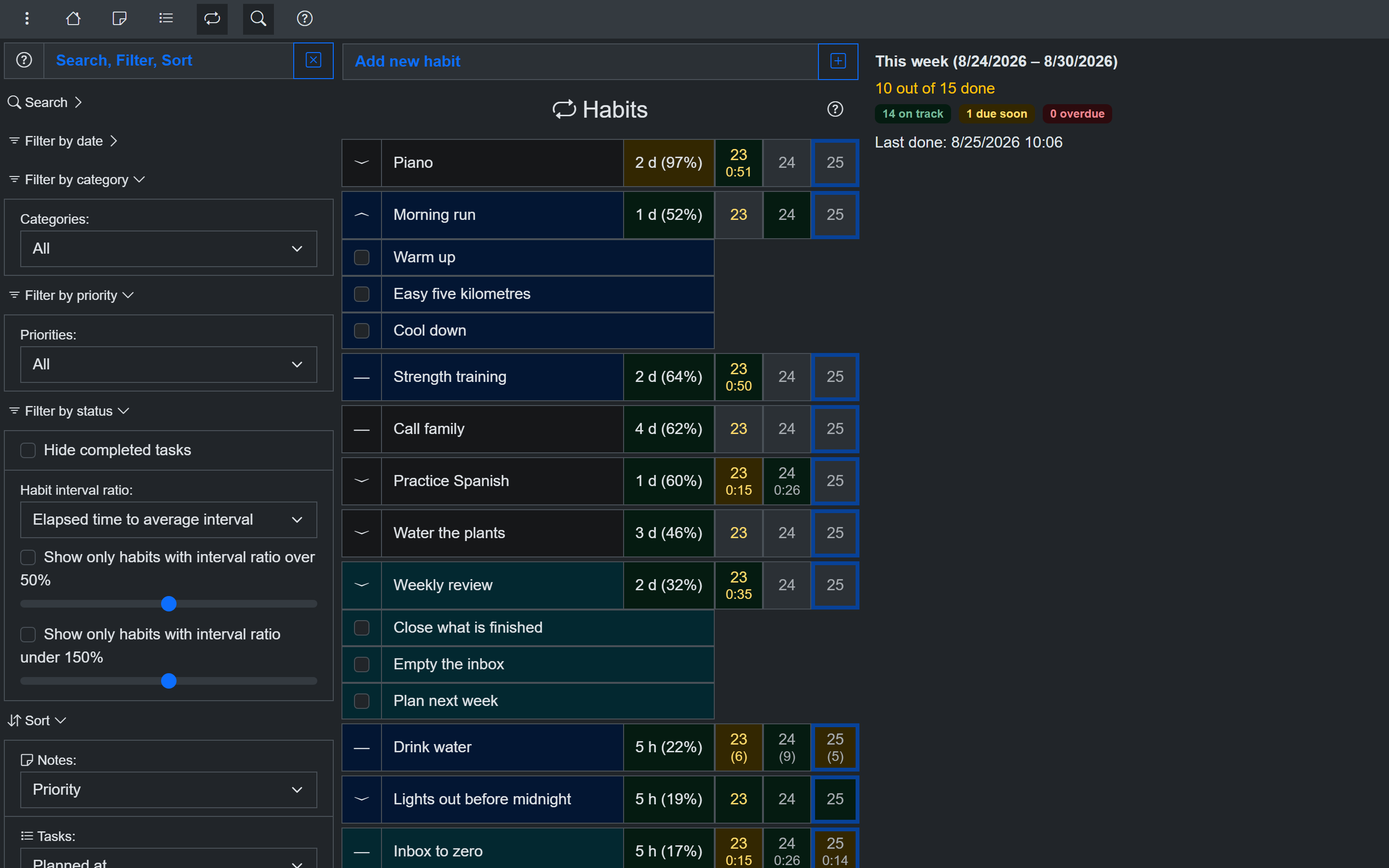The image size is (1389, 868).
Task: Select Piano interval 2 d (97%)
Action: click(x=668, y=163)
